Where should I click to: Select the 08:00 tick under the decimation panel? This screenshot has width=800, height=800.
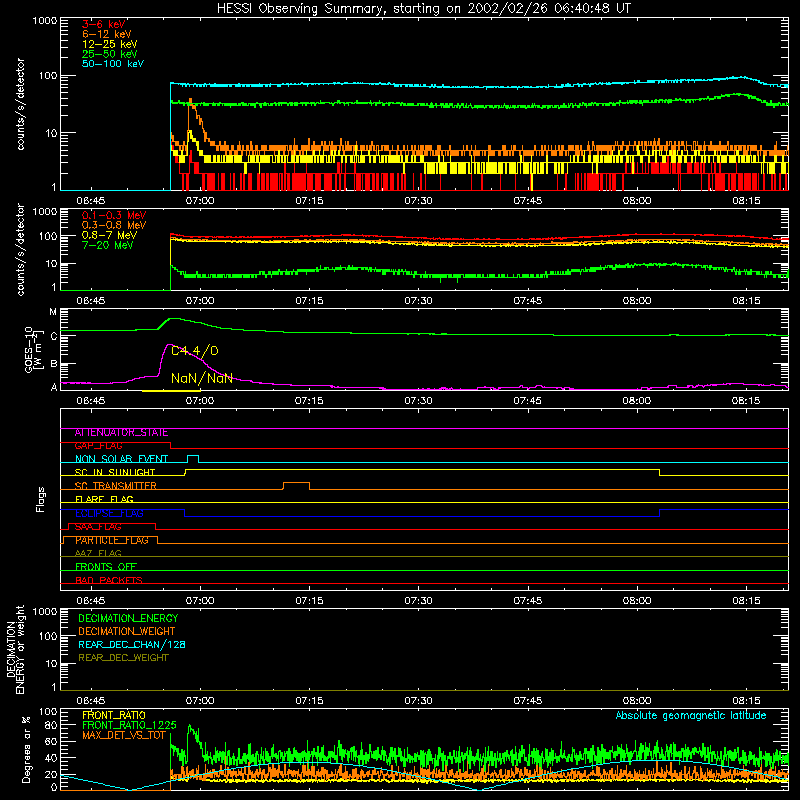[637, 701]
